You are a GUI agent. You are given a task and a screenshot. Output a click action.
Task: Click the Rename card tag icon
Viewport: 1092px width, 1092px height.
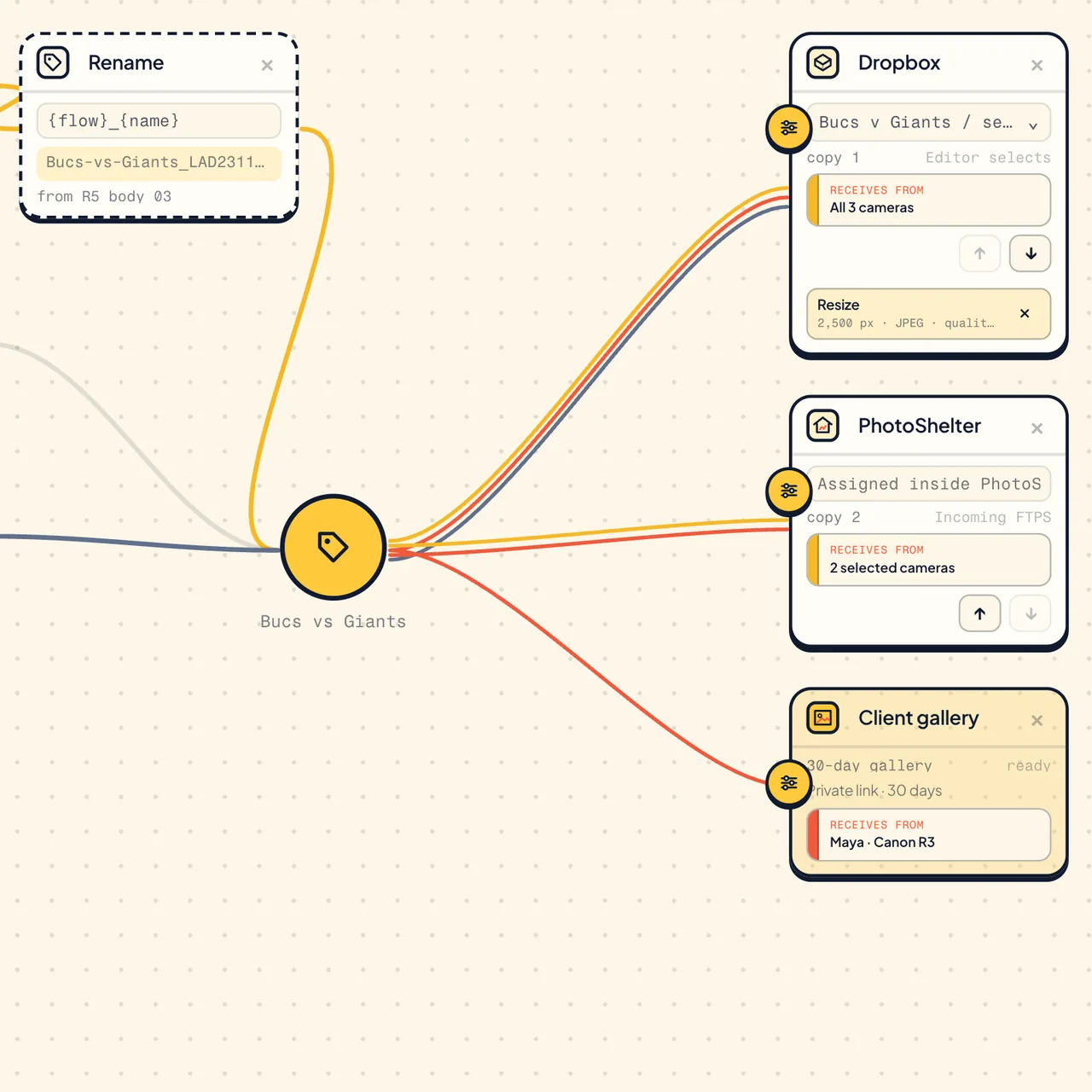point(53,62)
